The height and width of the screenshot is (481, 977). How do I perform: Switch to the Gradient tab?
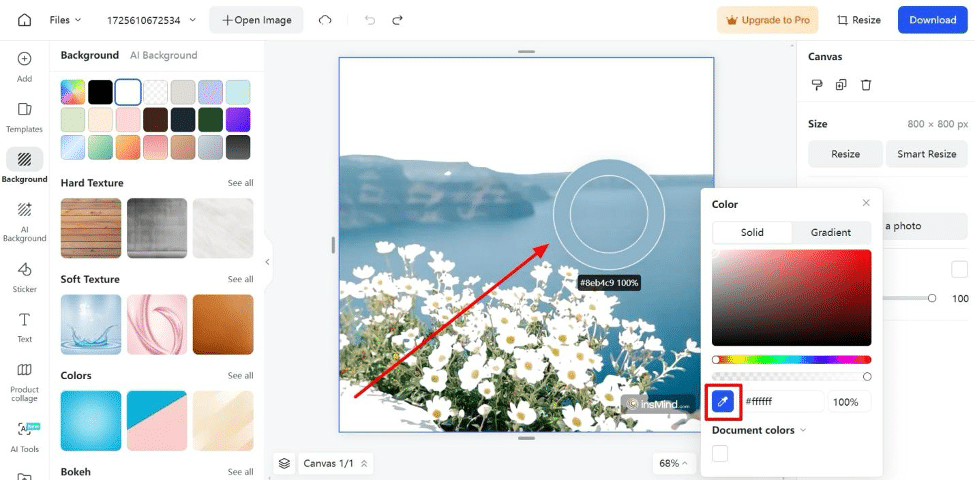point(830,232)
